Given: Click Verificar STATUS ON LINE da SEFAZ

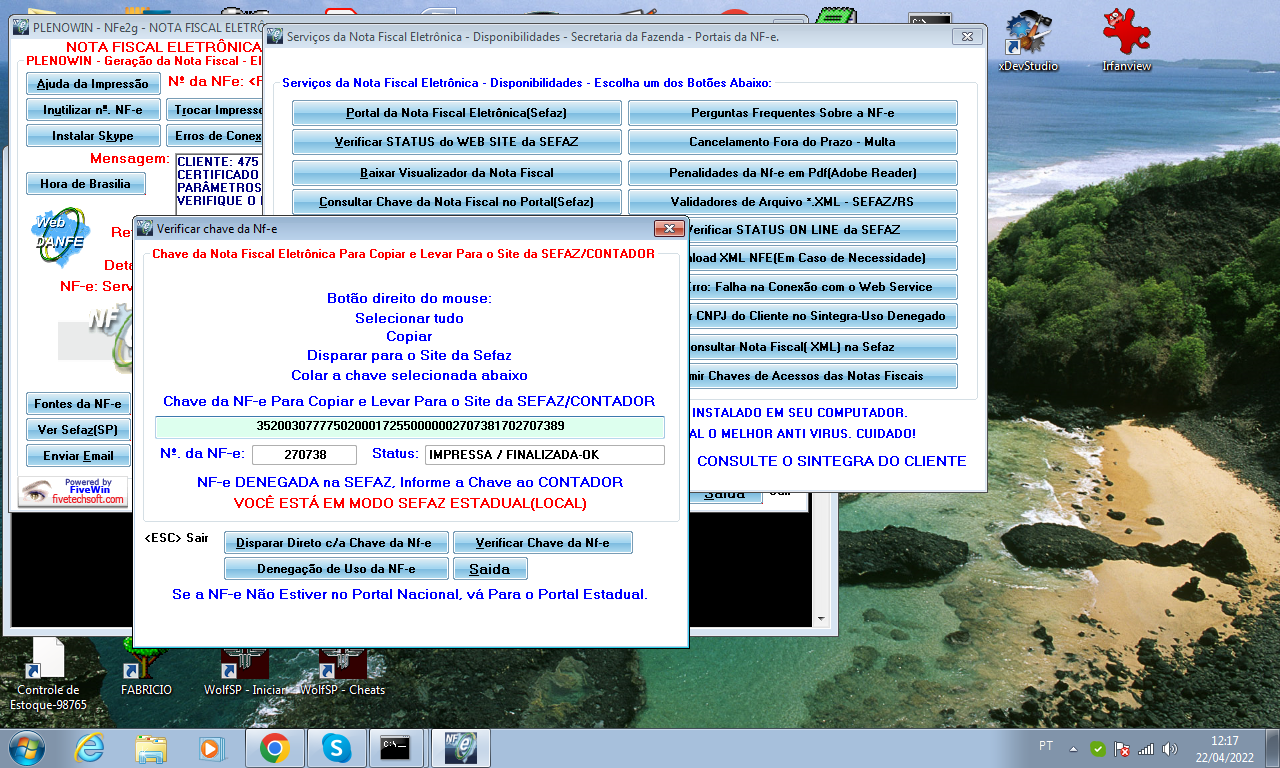Looking at the screenshot, I should (822, 230).
